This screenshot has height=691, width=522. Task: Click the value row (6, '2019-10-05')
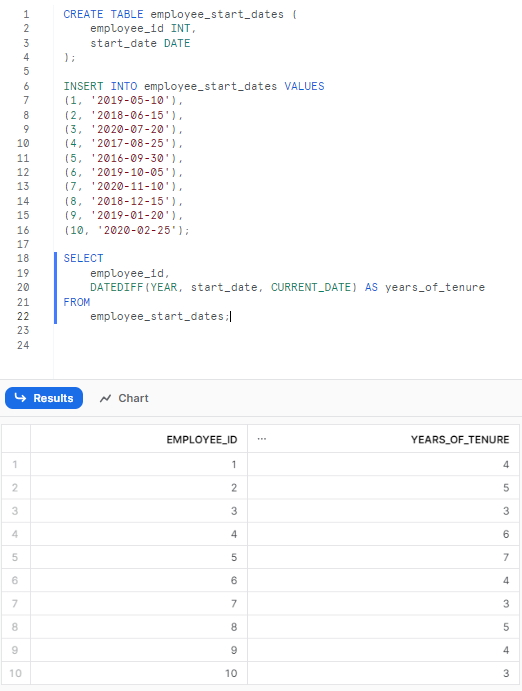[x=123, y=172]
